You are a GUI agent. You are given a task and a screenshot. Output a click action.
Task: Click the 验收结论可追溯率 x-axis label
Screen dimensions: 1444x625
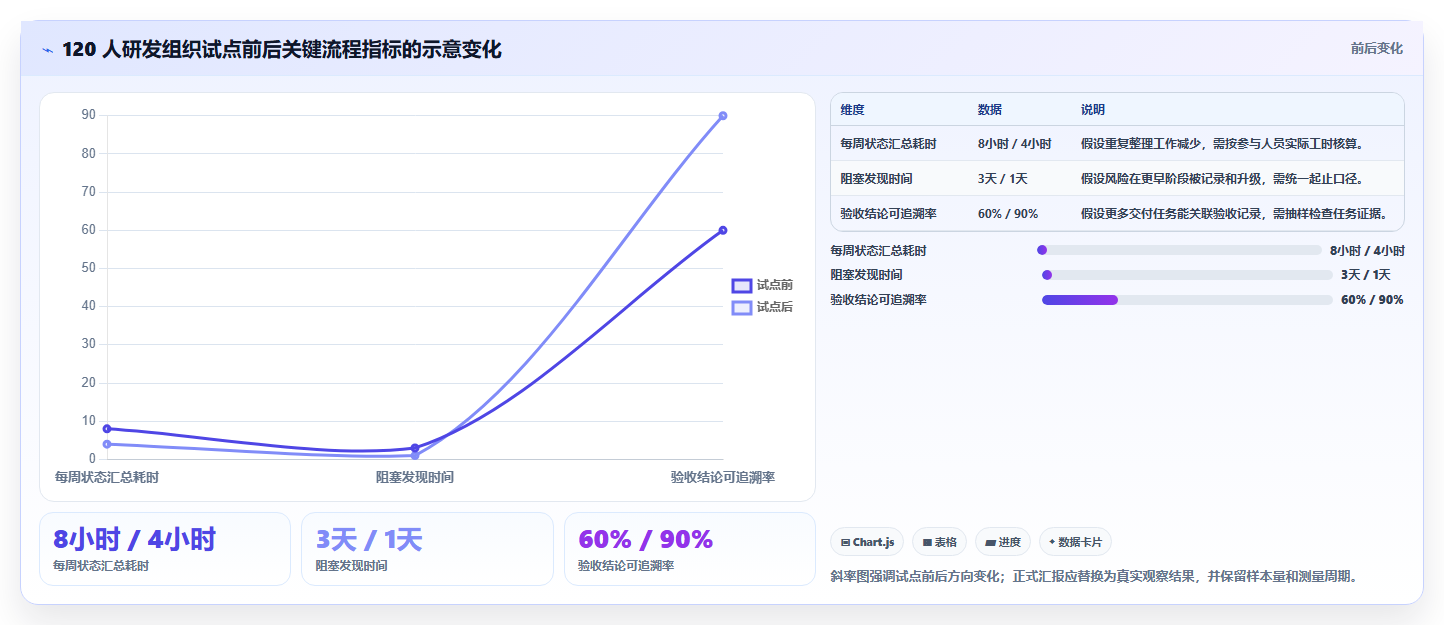click(723, 478)
